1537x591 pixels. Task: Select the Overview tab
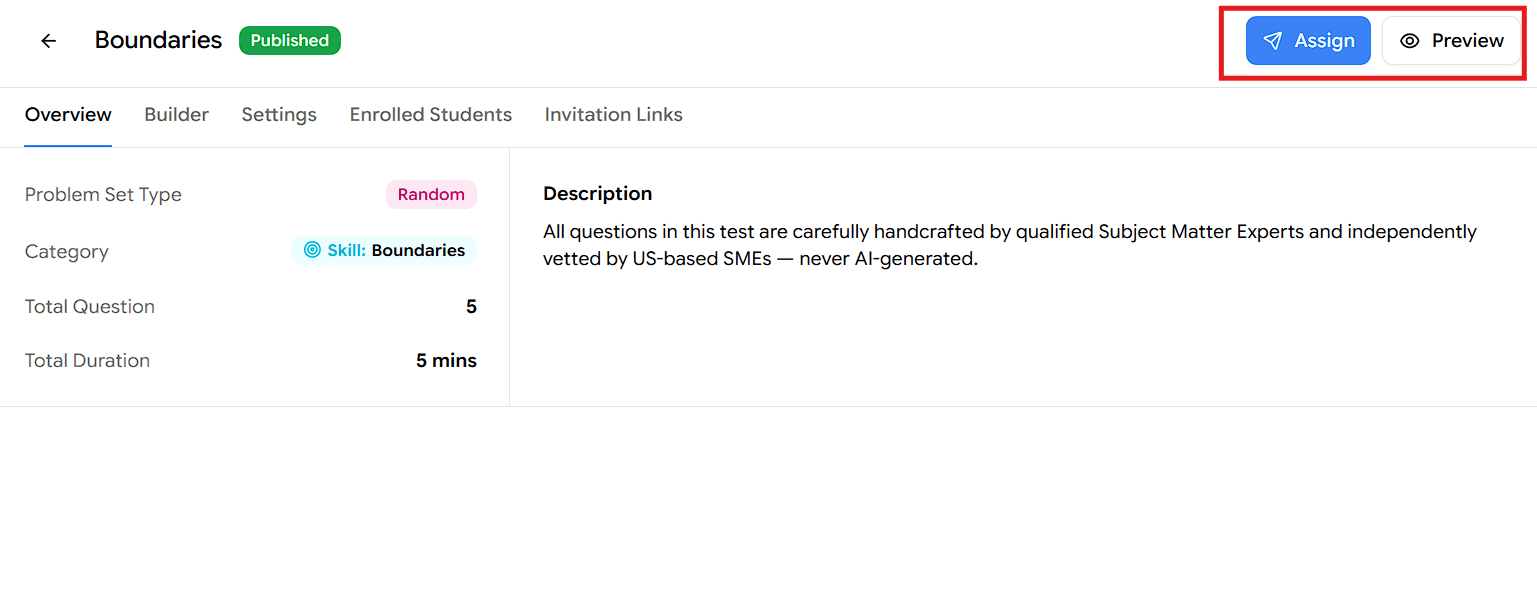point(68,115)
